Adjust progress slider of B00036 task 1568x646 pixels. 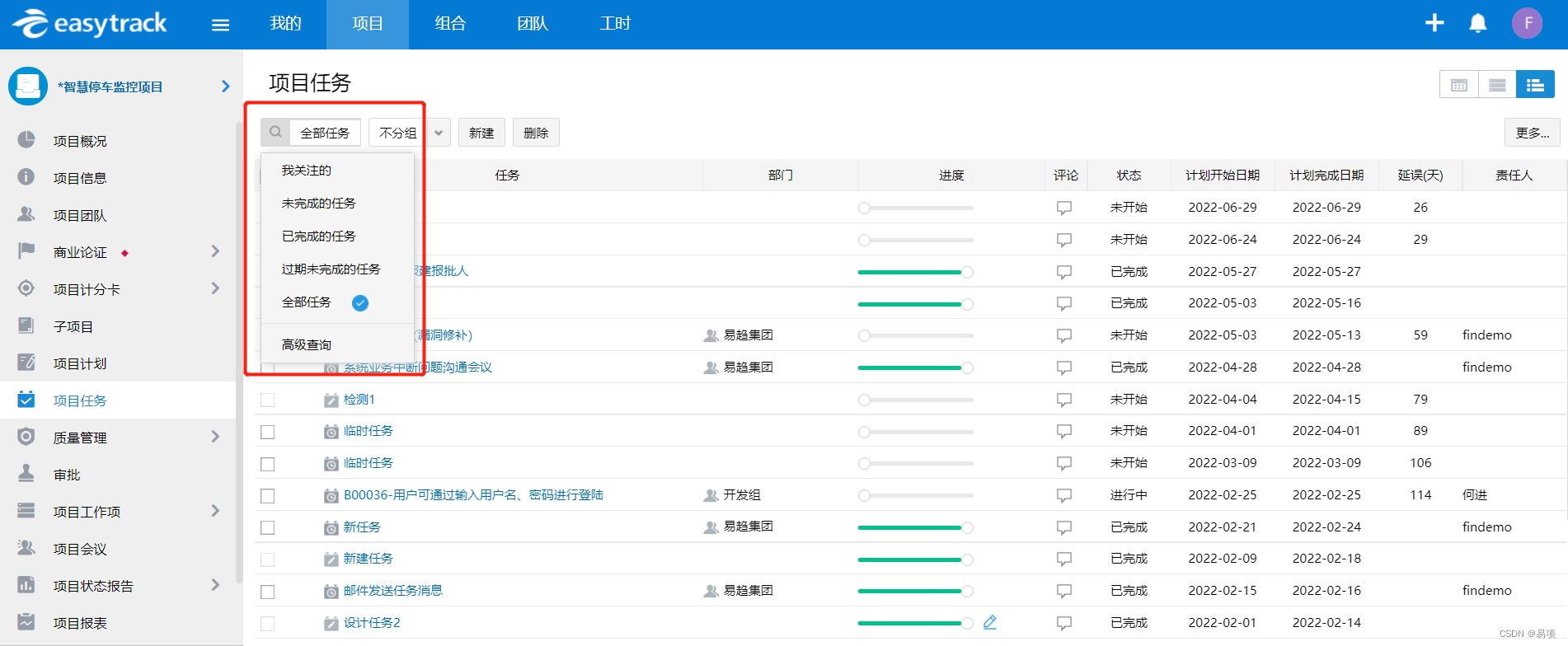(x=916, y=495)
